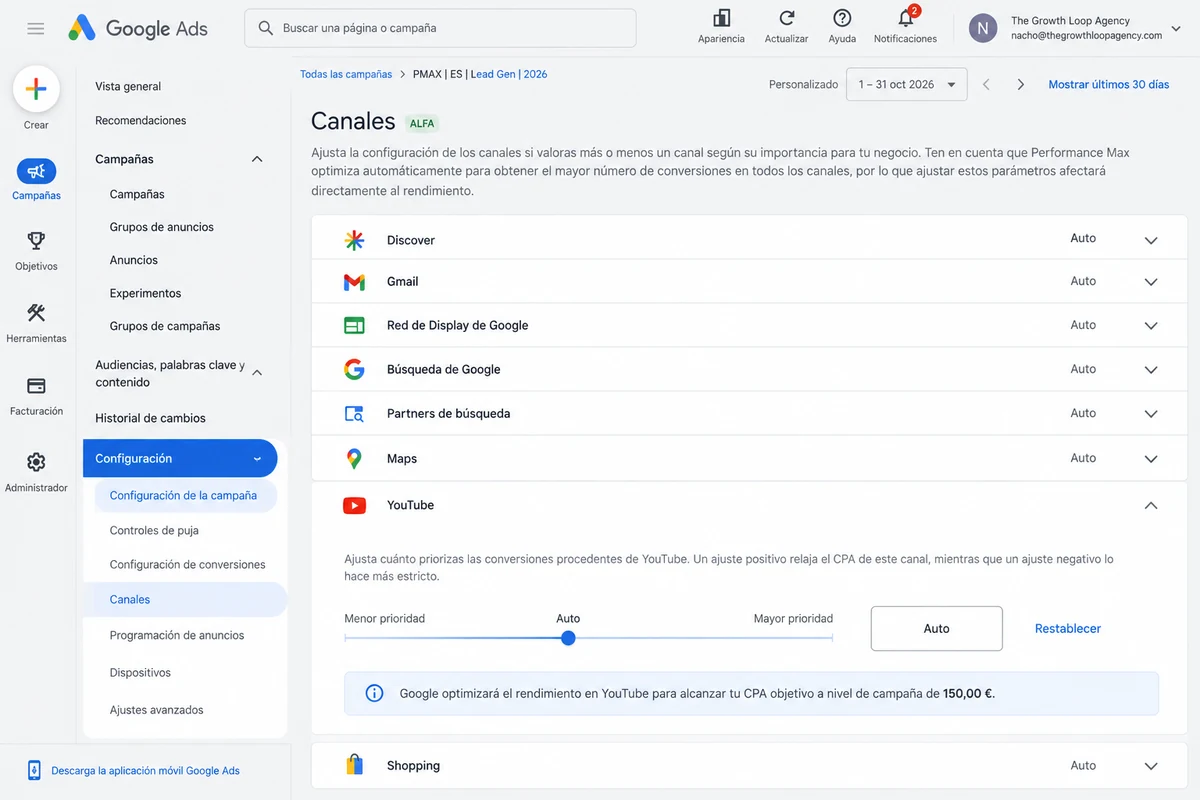Screen dimensions: 1200x800
Task: Click the Shopping bag icon
Action: click(354, 765)
